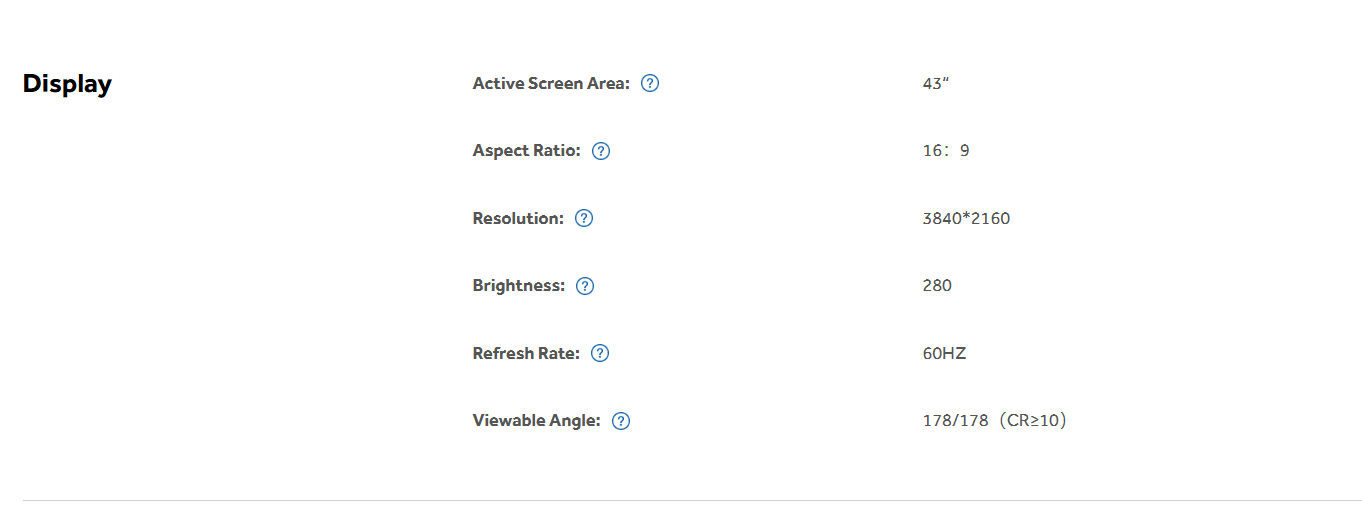Select the Aspect Ratio label text
The image size is (1362, 516).
pos(526,151)
